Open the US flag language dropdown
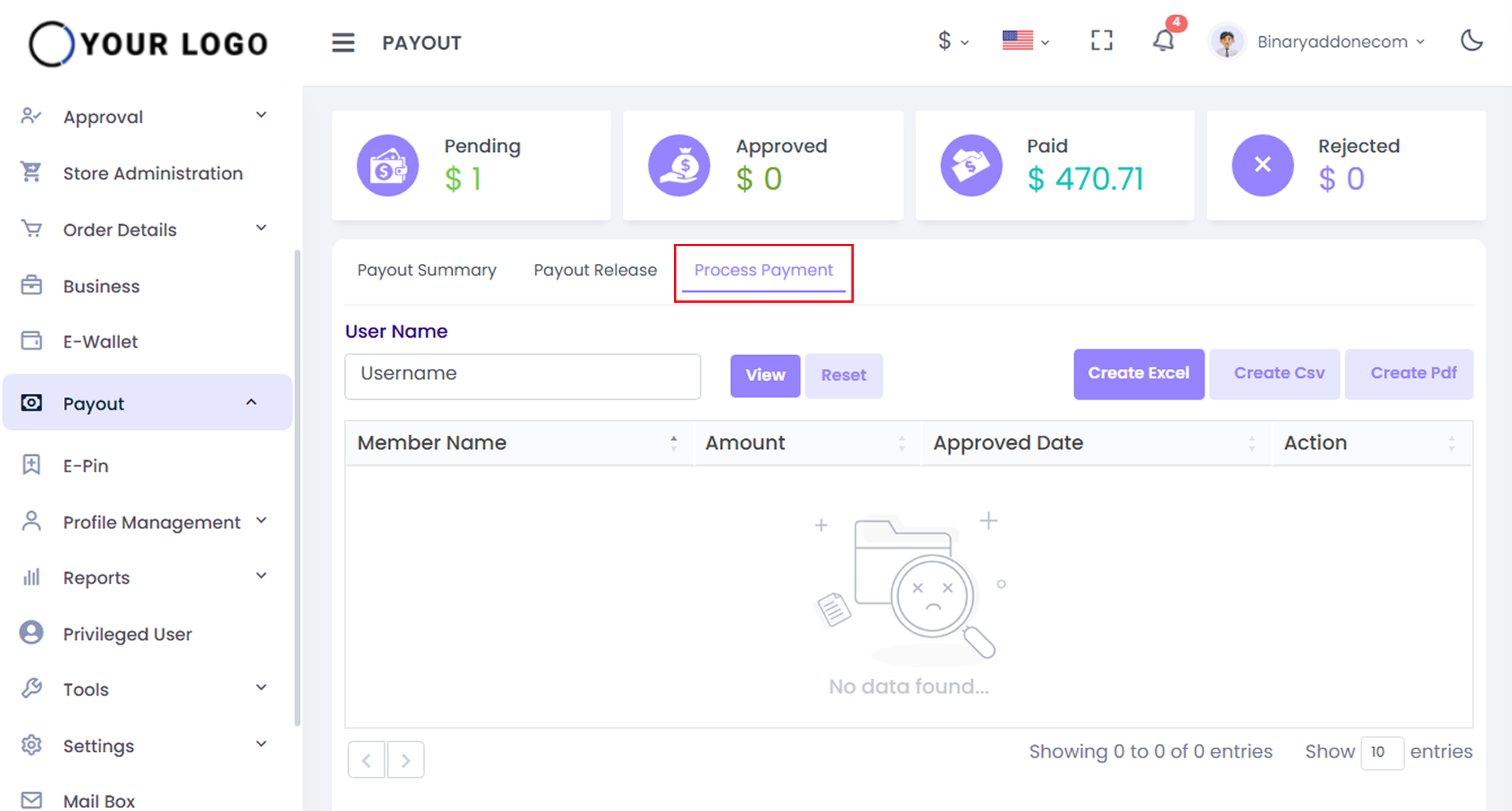Screen dimensions: 1512x811 pyautogui.click(x=1026, y=41)
